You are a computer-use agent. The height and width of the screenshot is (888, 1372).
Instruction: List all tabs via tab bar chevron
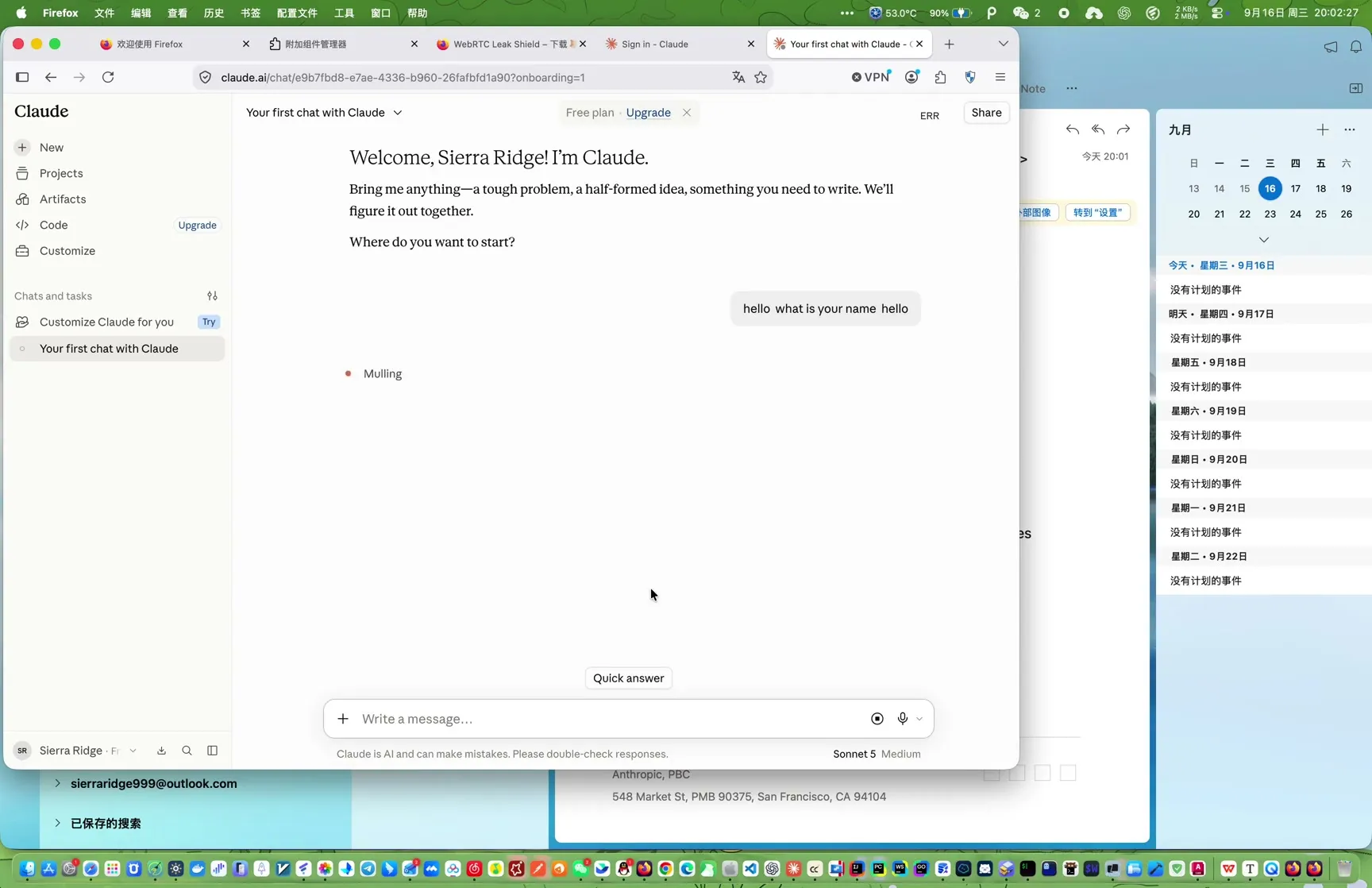click(x=1004, y=44)
